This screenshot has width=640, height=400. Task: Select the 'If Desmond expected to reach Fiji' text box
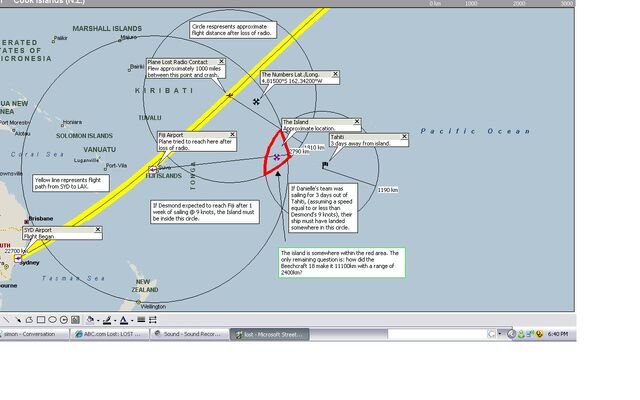pyautogui.click(x=205, y=212)
